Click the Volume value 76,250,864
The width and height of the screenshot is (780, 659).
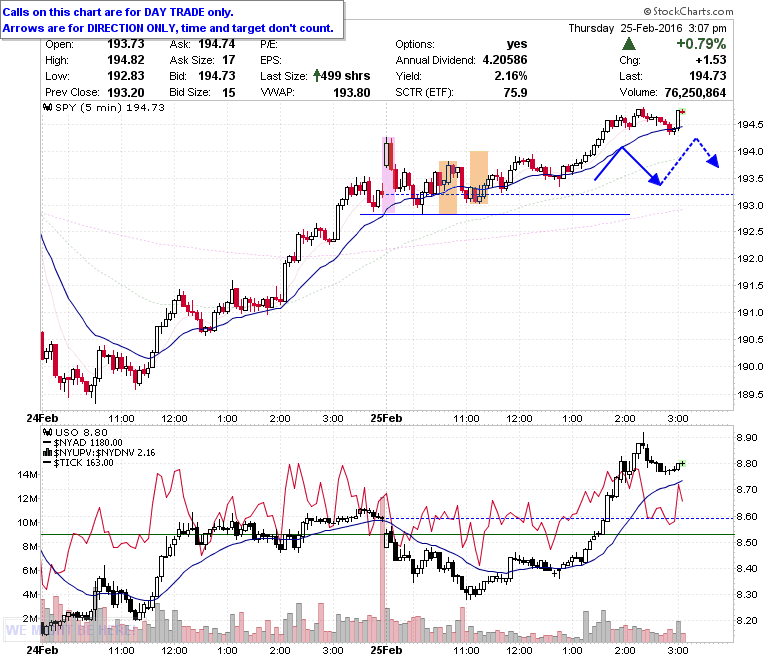pos(695,92)
